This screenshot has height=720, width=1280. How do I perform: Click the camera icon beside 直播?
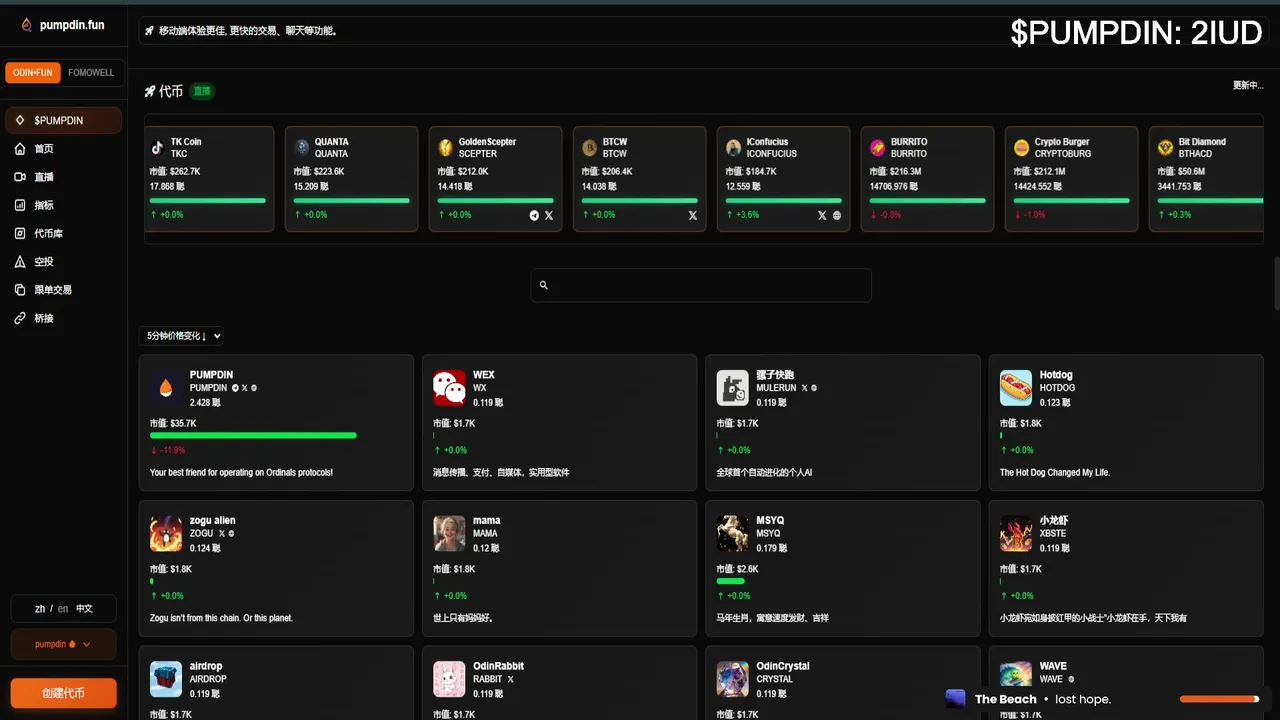coord(20,177)
